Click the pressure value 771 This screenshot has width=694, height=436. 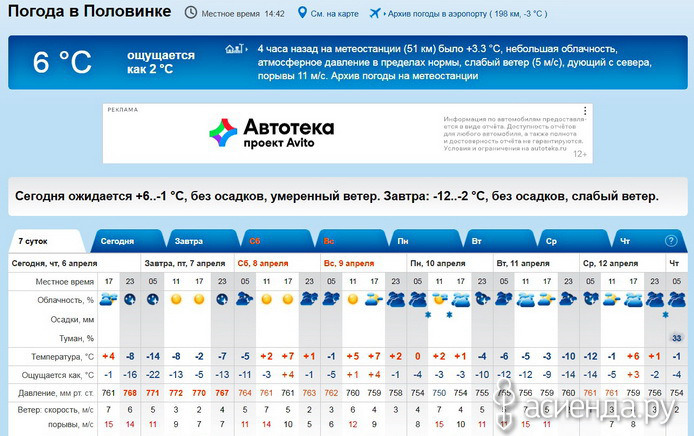click(153, 393)
